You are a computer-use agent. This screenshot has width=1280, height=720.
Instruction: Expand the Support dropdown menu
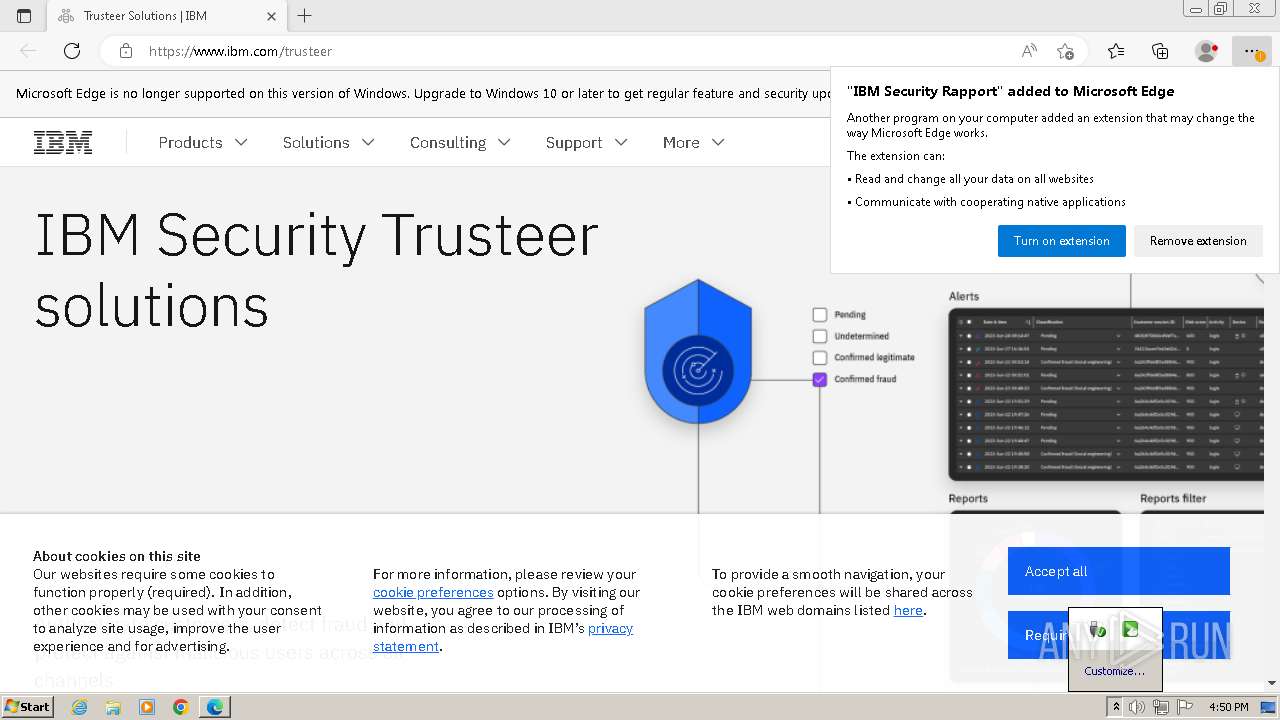pyautogui.click(x=587, y=142)
